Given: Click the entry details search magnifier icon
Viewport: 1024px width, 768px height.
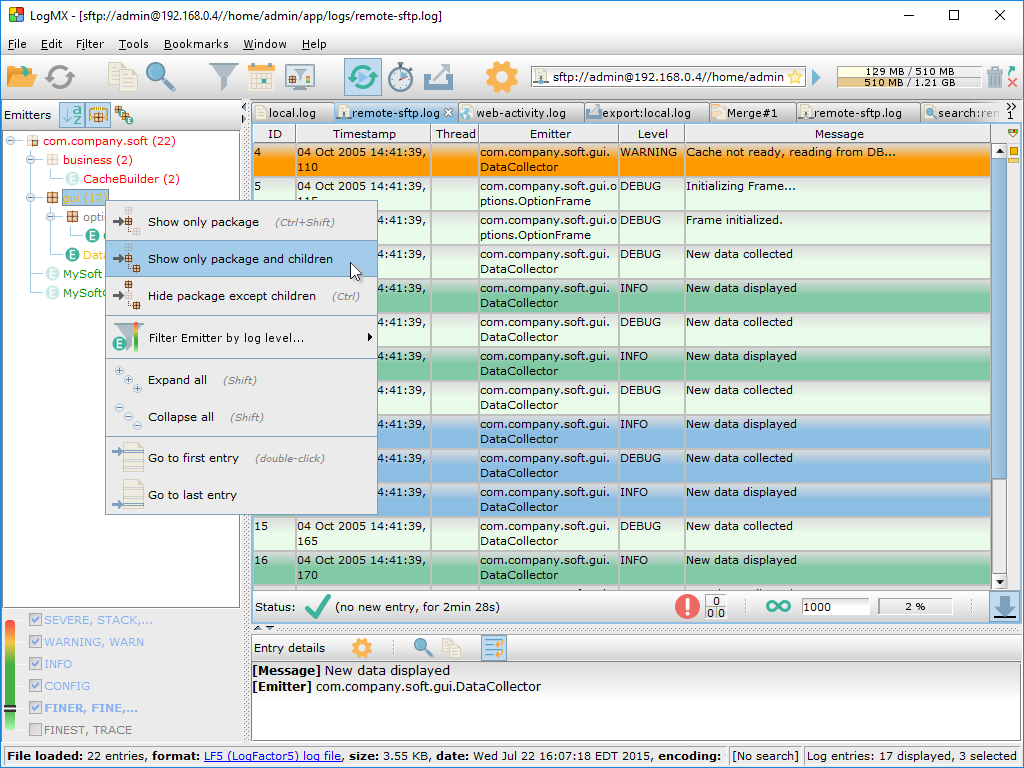Looking at the screenshot, I should tap(423, 648).
